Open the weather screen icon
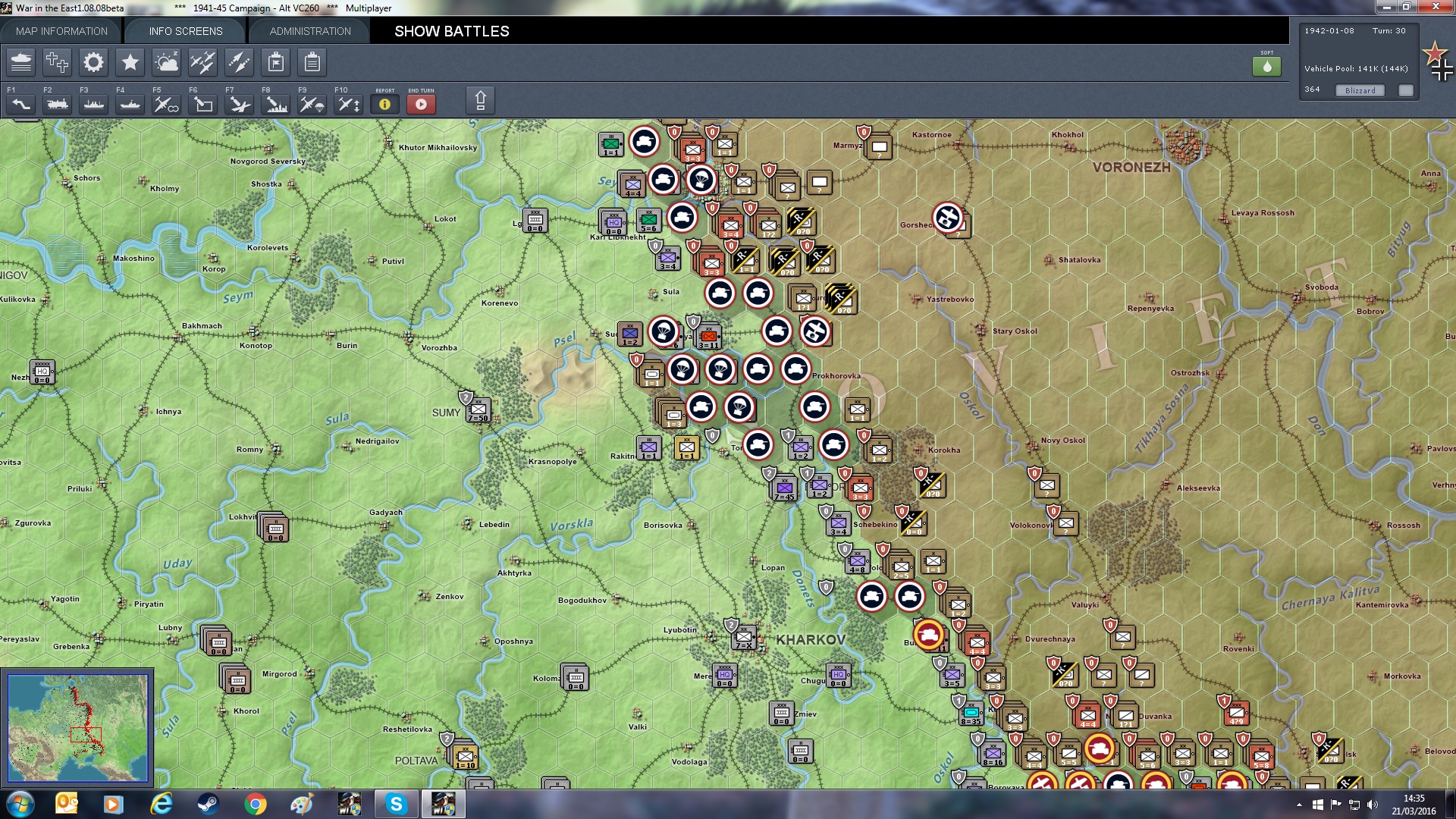 click(x=166, y=62)
